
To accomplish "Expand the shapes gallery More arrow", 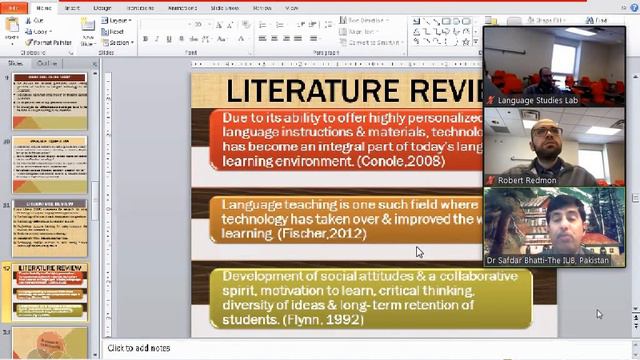I will click(x=476, y=42).
